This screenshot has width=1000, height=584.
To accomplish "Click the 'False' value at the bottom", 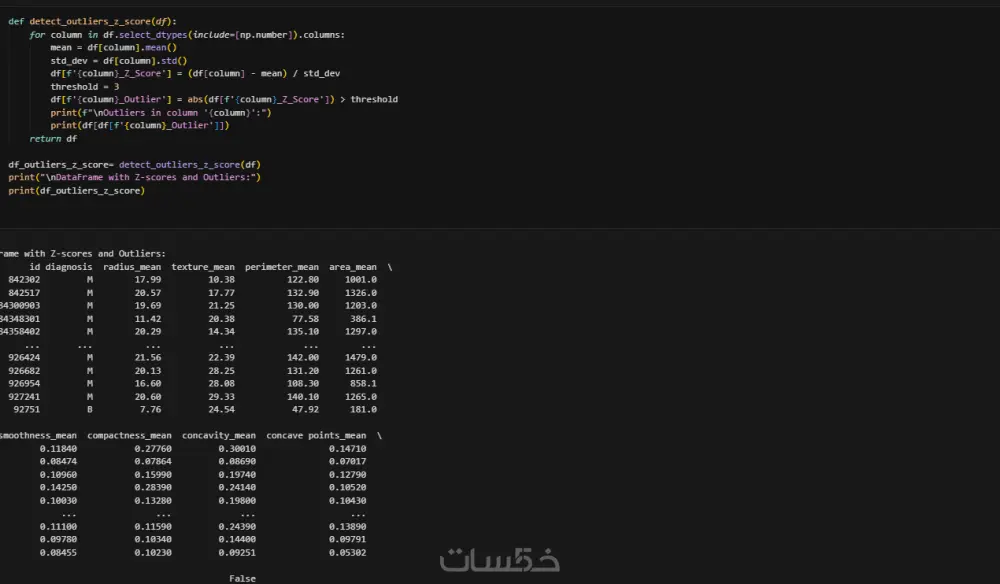I will 242,579.
